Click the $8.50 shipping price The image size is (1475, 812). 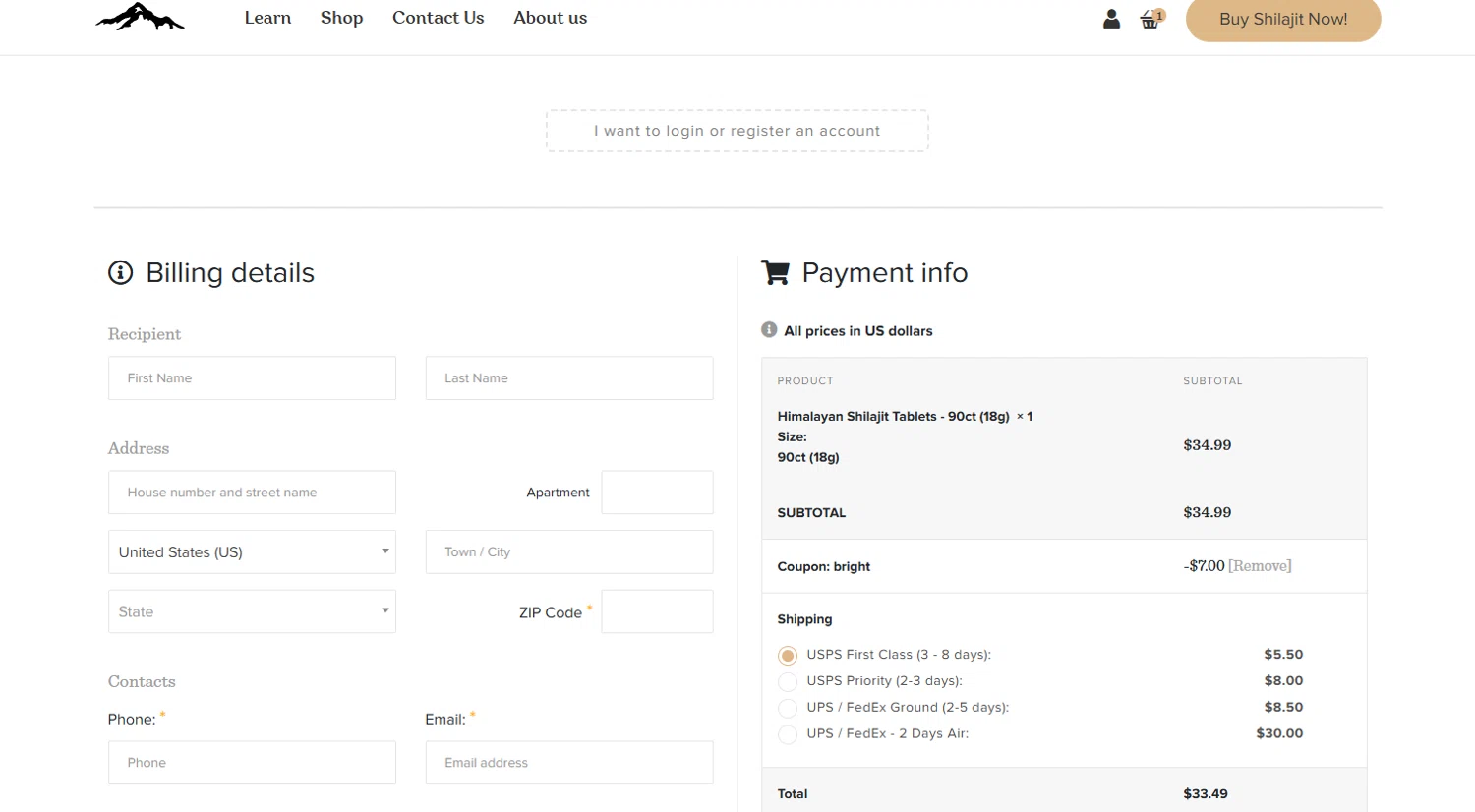tap(1283, 708)
